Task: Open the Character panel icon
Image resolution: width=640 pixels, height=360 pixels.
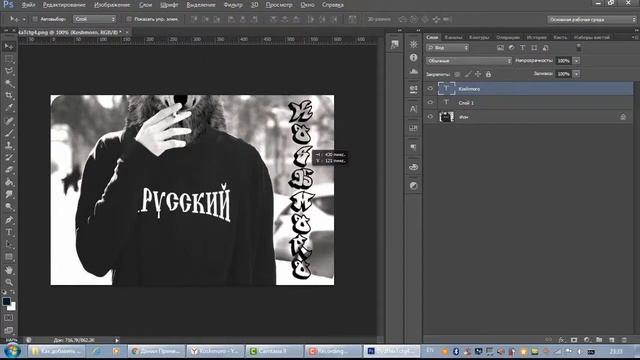Action: coord(413,109)
